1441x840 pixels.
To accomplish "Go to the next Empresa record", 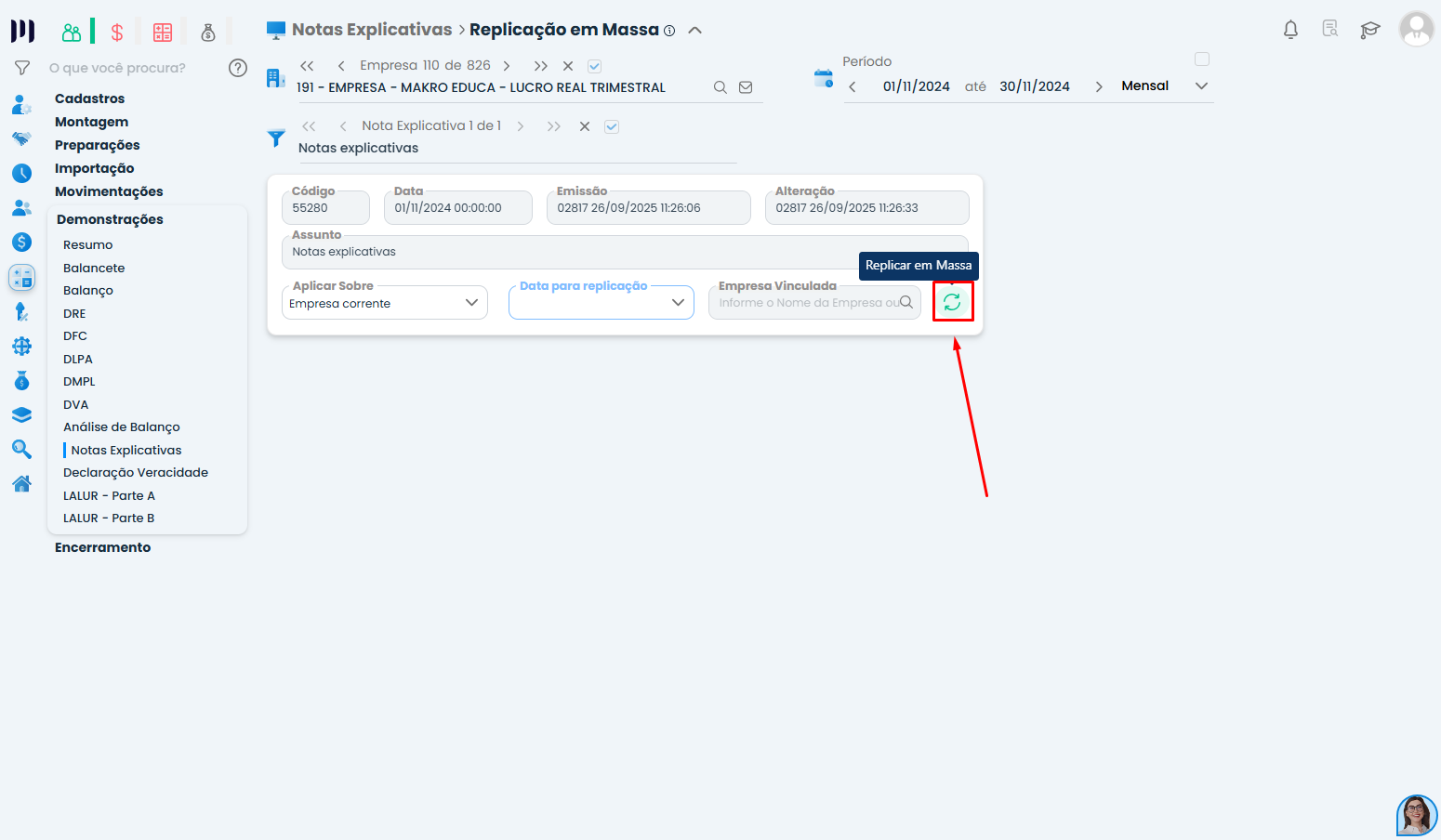I will coord(507,66).
